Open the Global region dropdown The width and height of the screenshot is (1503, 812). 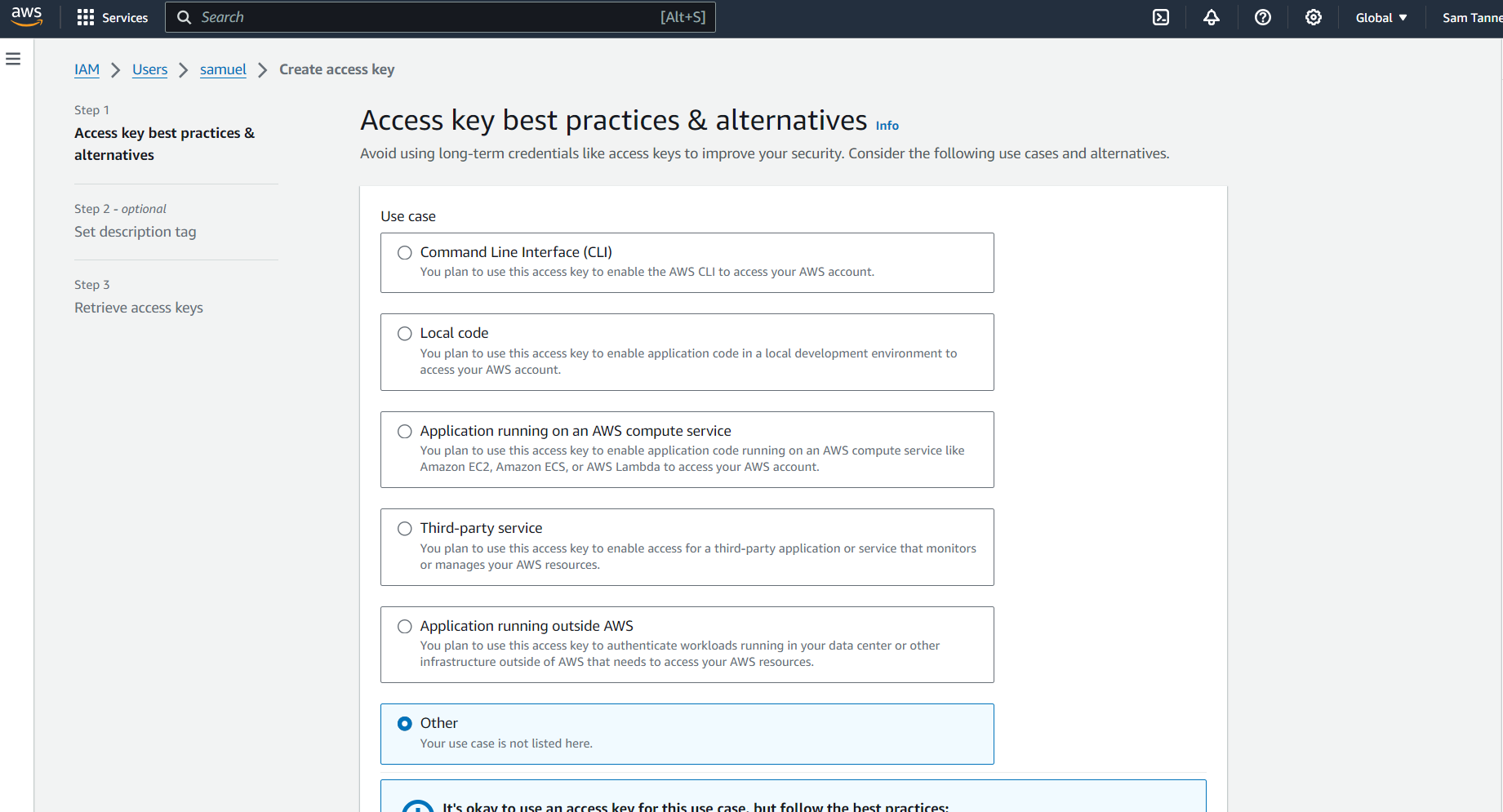point(1381,17)
